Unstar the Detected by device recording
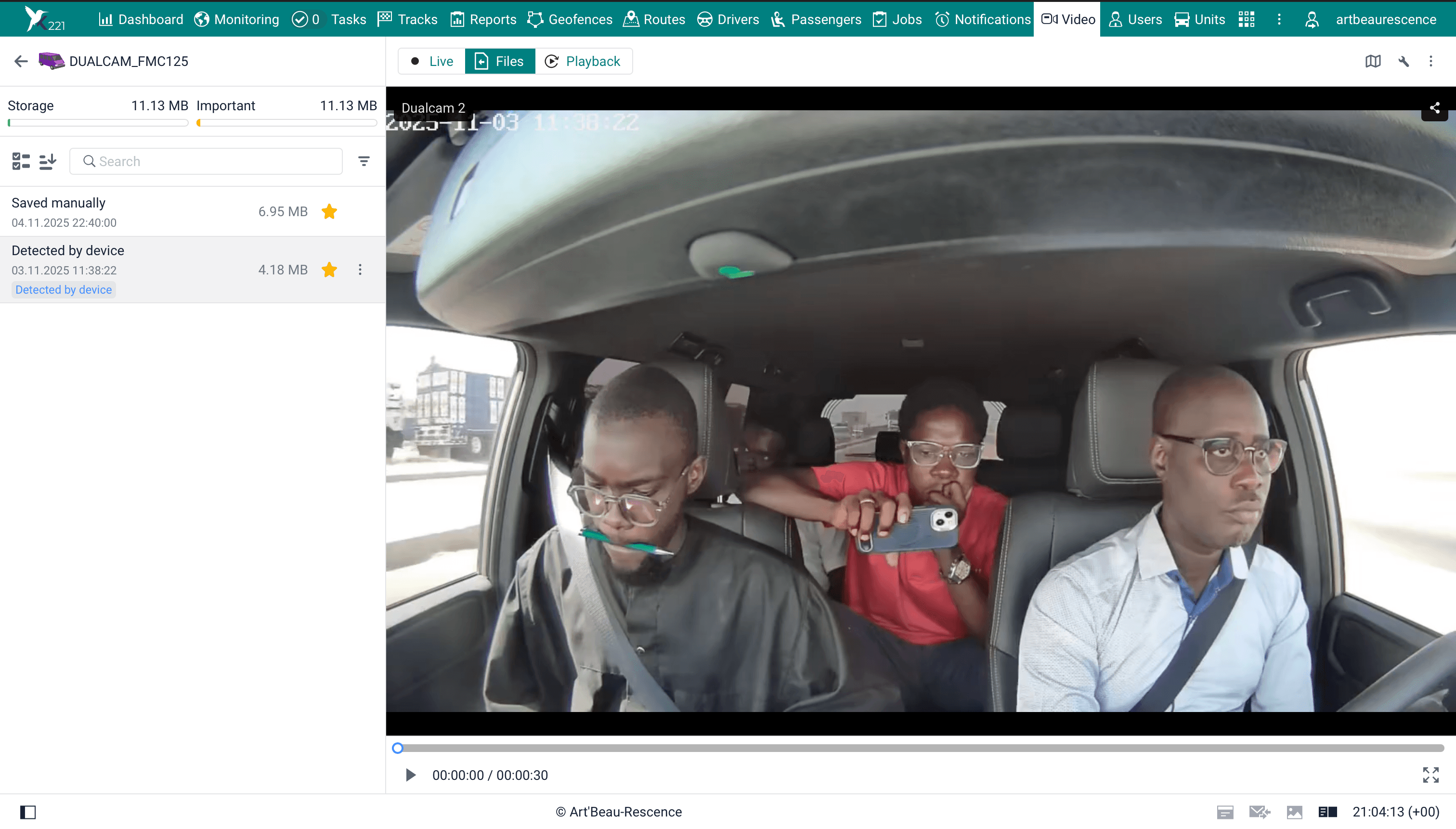 point(329,269)
